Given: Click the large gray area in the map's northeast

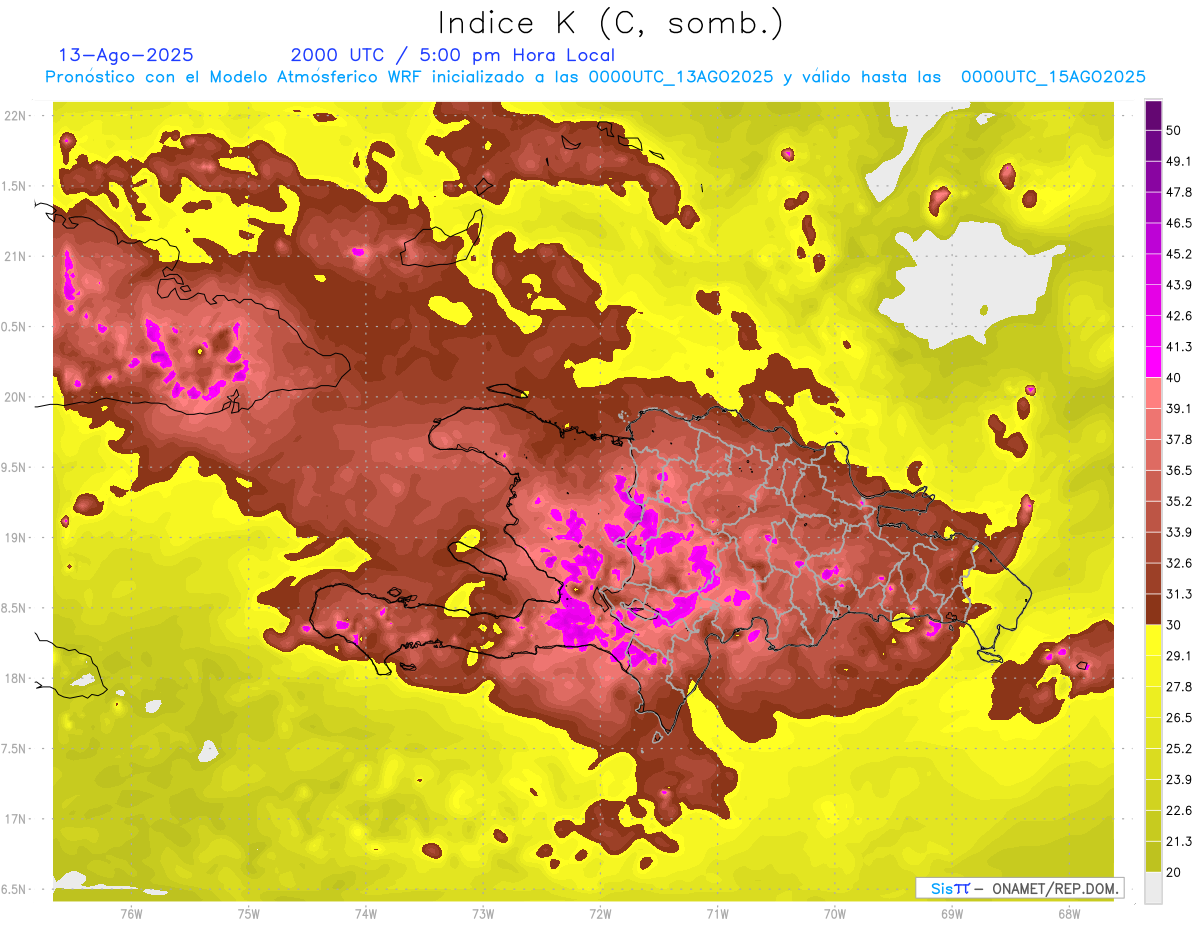Looking at the screenshot, I should [955, 280].
